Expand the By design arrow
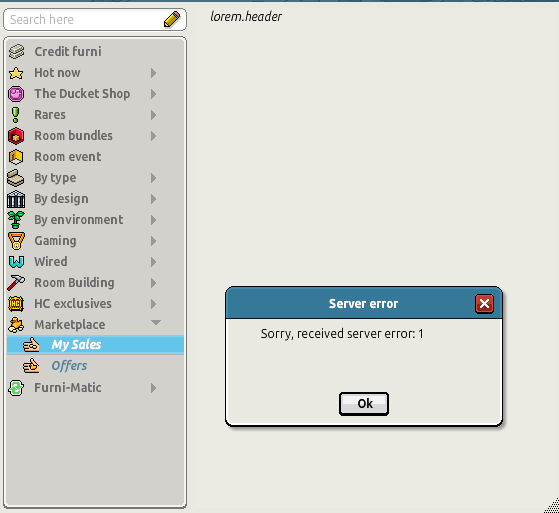559x513 pixels. 153,199
